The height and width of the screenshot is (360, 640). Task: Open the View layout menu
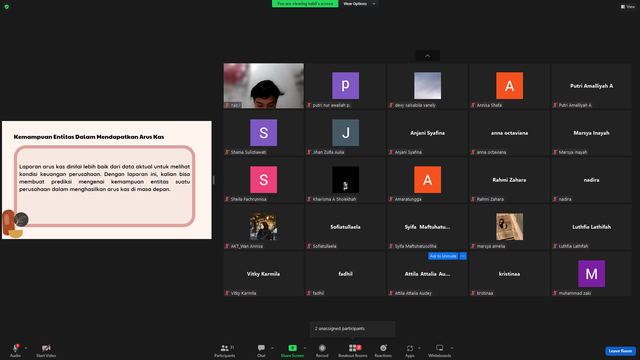tap(628, 7)
